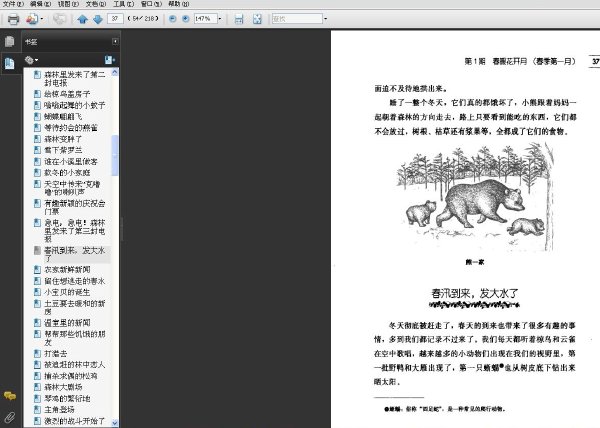Image resolution: width=600 pixels, height=428 pixels.
Task: Open bookmark 被追赶的林中恋人
Action: (x=74, y=365)
